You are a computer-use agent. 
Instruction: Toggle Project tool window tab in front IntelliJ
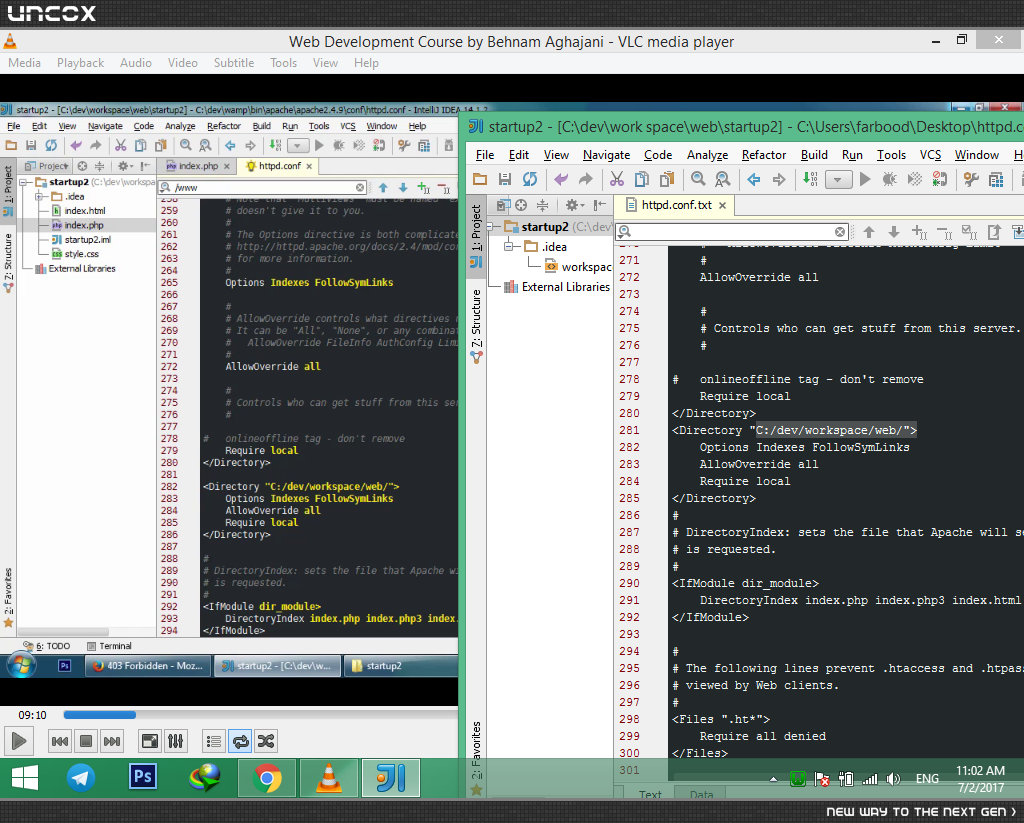476,235
